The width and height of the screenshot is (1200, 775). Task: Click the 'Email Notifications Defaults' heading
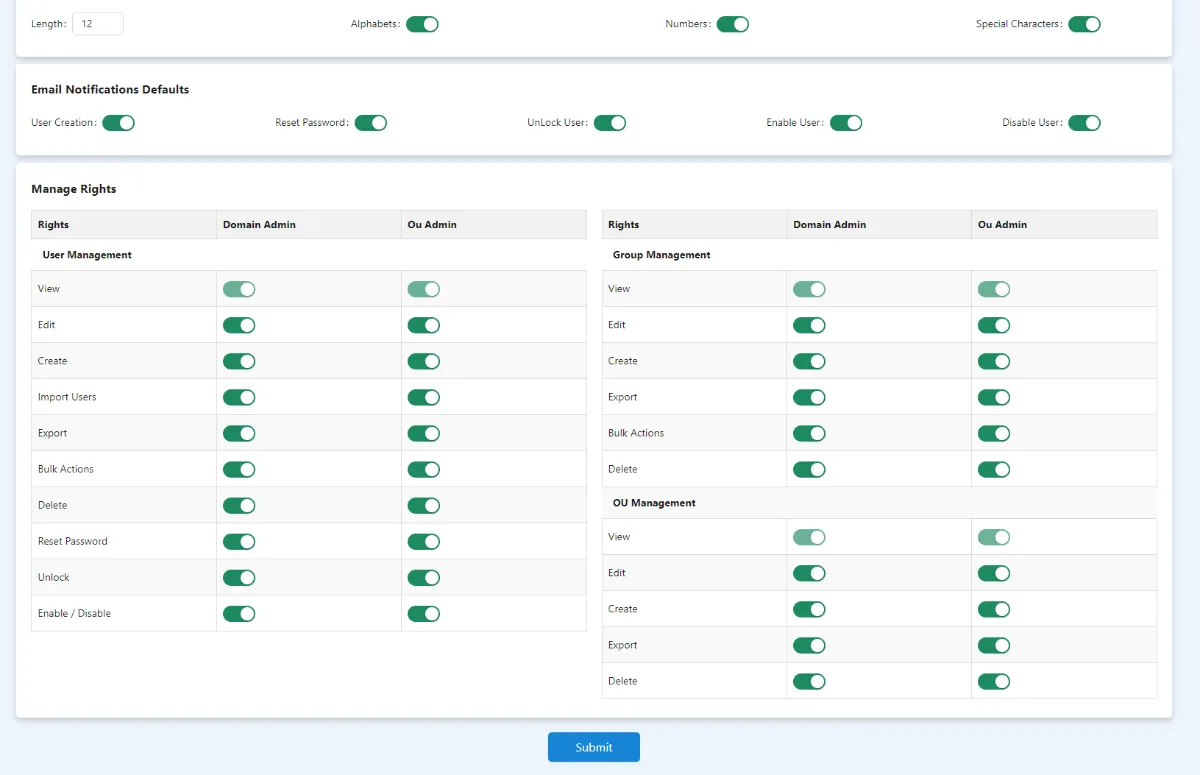(110, 90)
